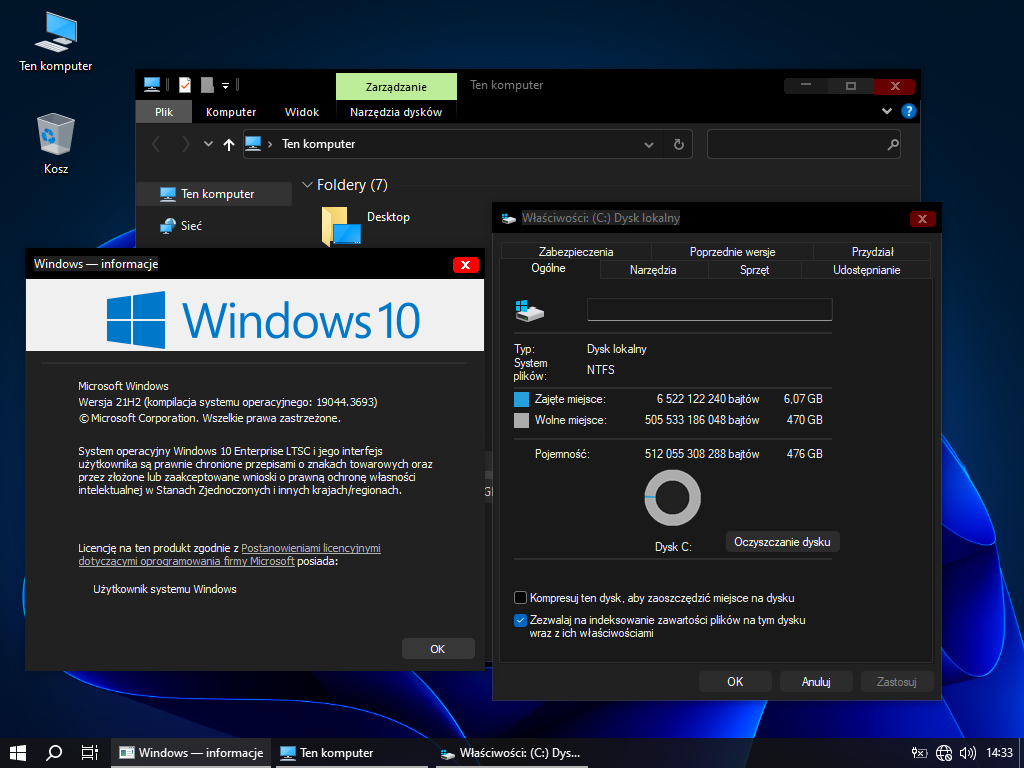Image resolution: width=1024 pixels, height=768 pixels.
Task: Open taskbar search magnifier icon
Action: (54, 753)
